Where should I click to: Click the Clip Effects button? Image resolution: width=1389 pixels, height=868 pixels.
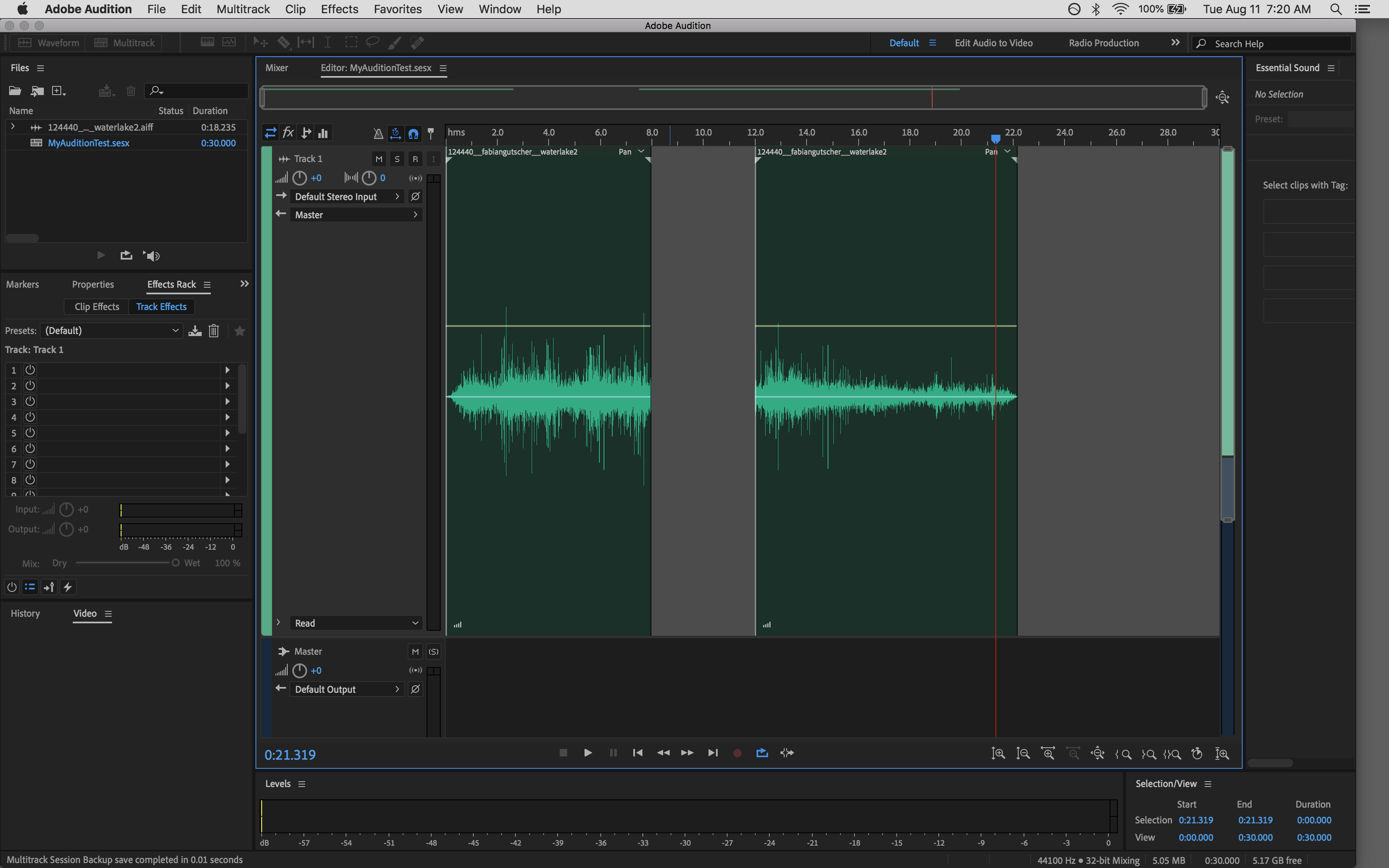(96, 307)
